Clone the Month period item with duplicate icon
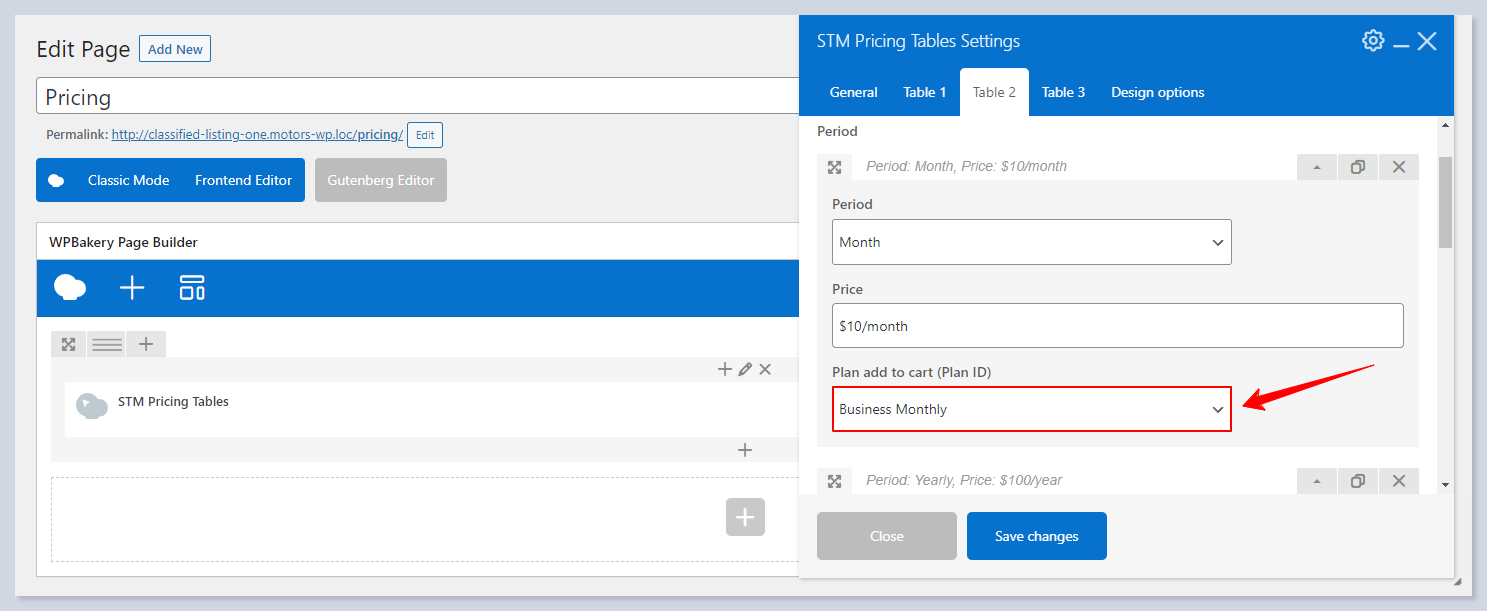The image size is (1487, 611). (x=1357, y=167)
